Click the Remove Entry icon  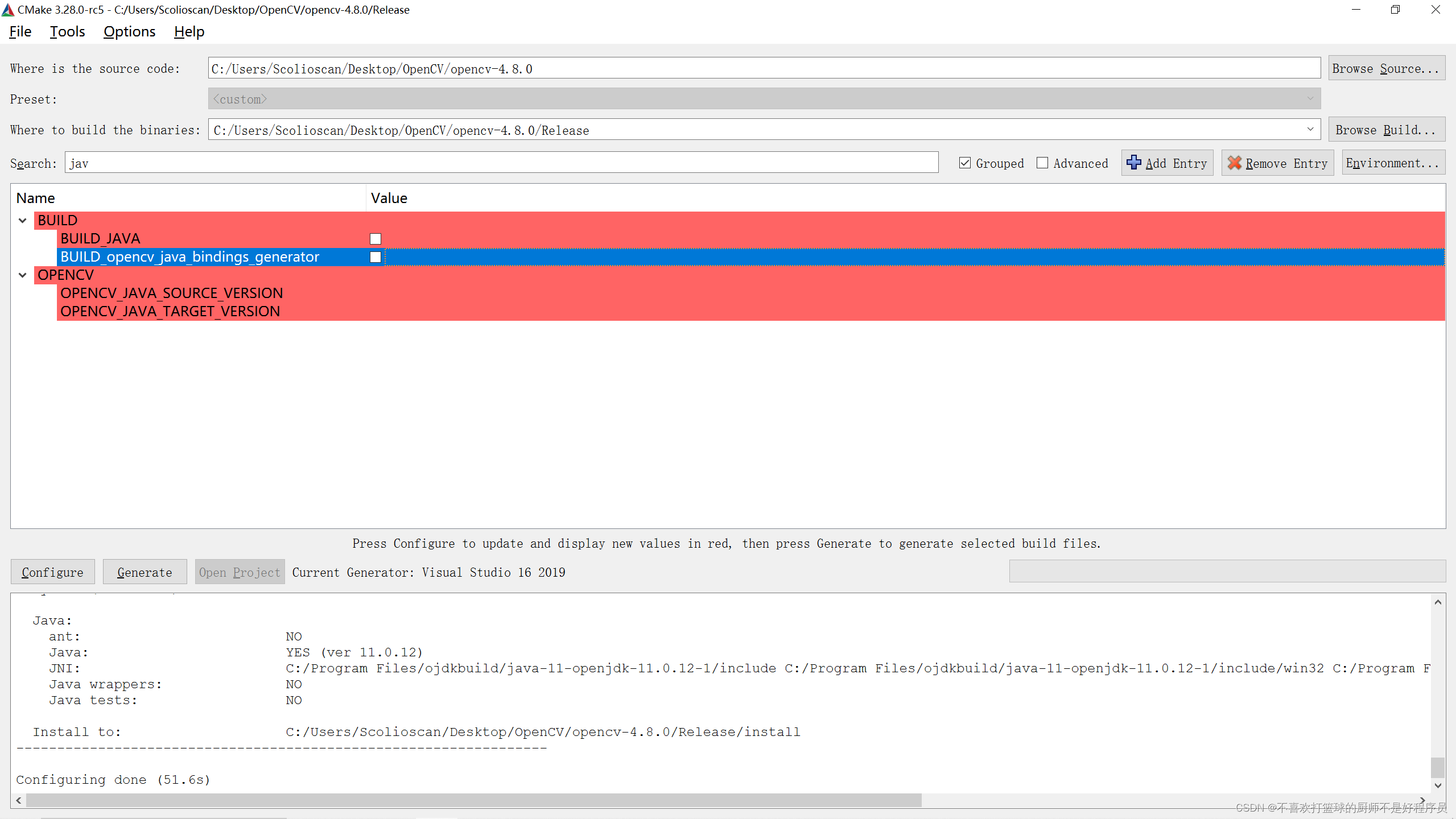1237,163
